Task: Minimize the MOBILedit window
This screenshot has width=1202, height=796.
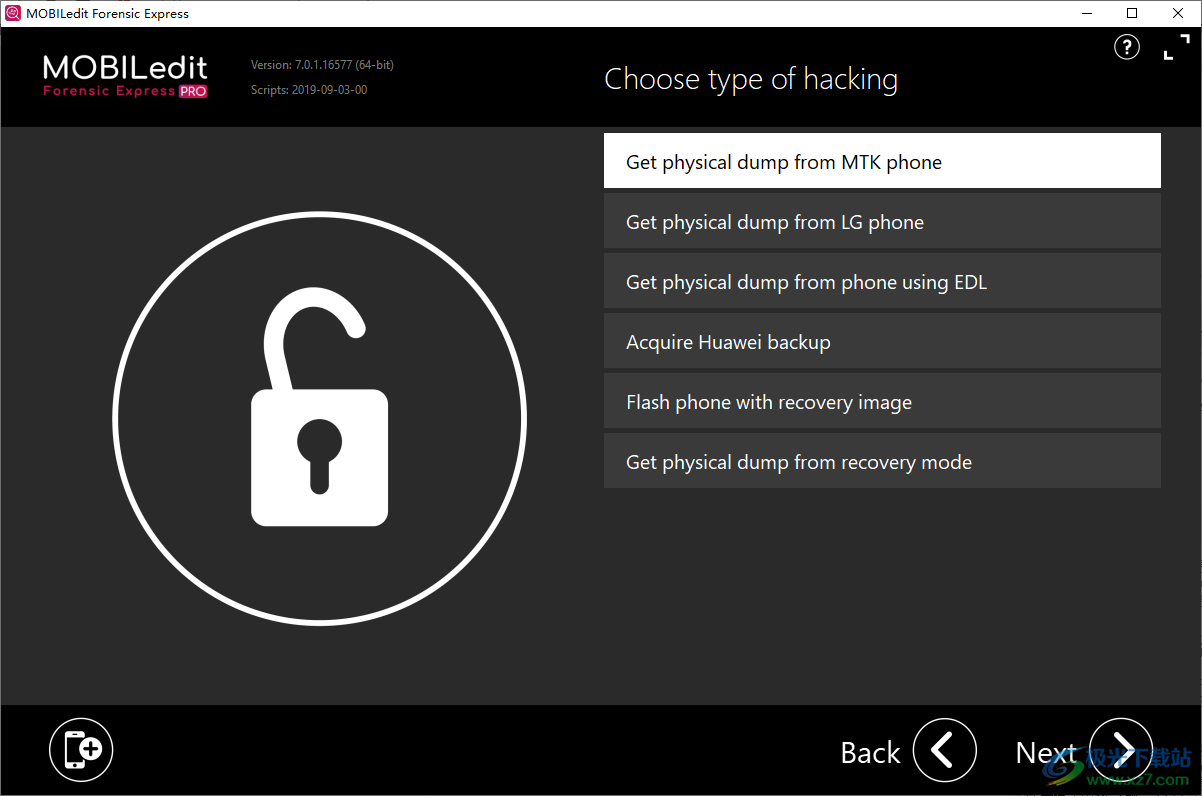Action: click(1086, 13)
